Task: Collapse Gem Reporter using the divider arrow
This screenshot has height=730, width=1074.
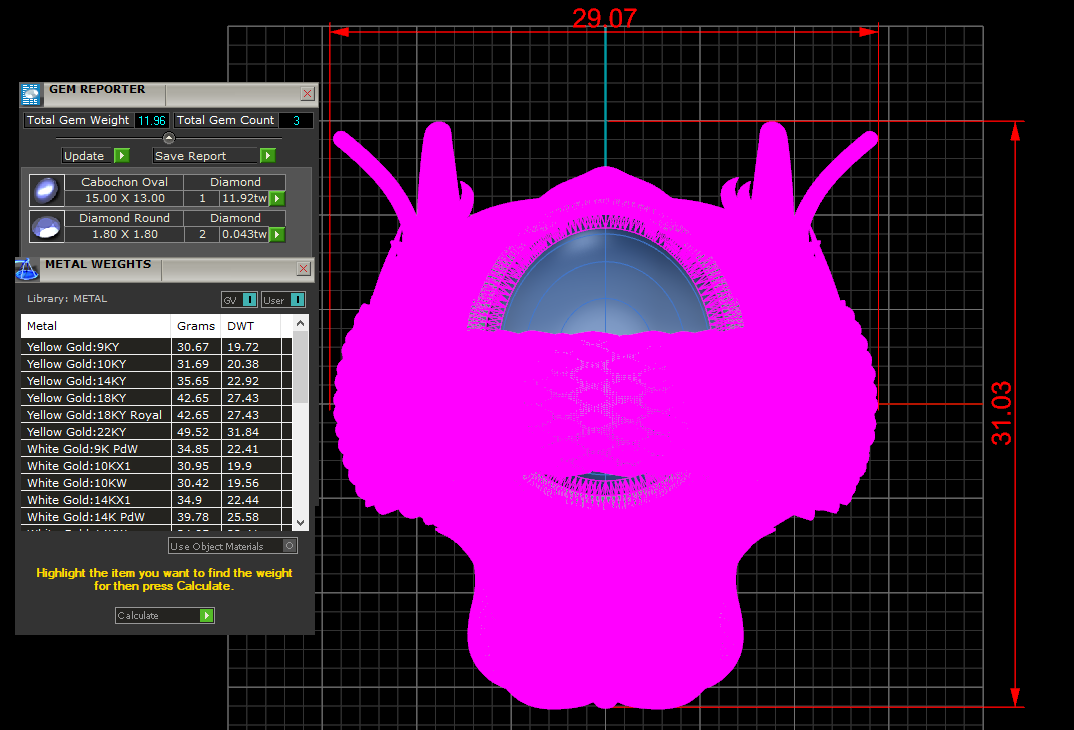Action: pos(168,138)
